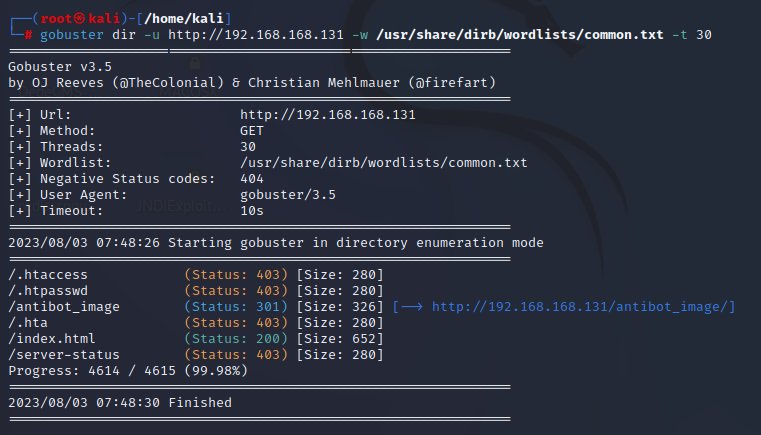Click Status: 200 on the index.html row
The height and width of the screenshot is (435, 761).
pyautogui.click(x=236, y=339)
